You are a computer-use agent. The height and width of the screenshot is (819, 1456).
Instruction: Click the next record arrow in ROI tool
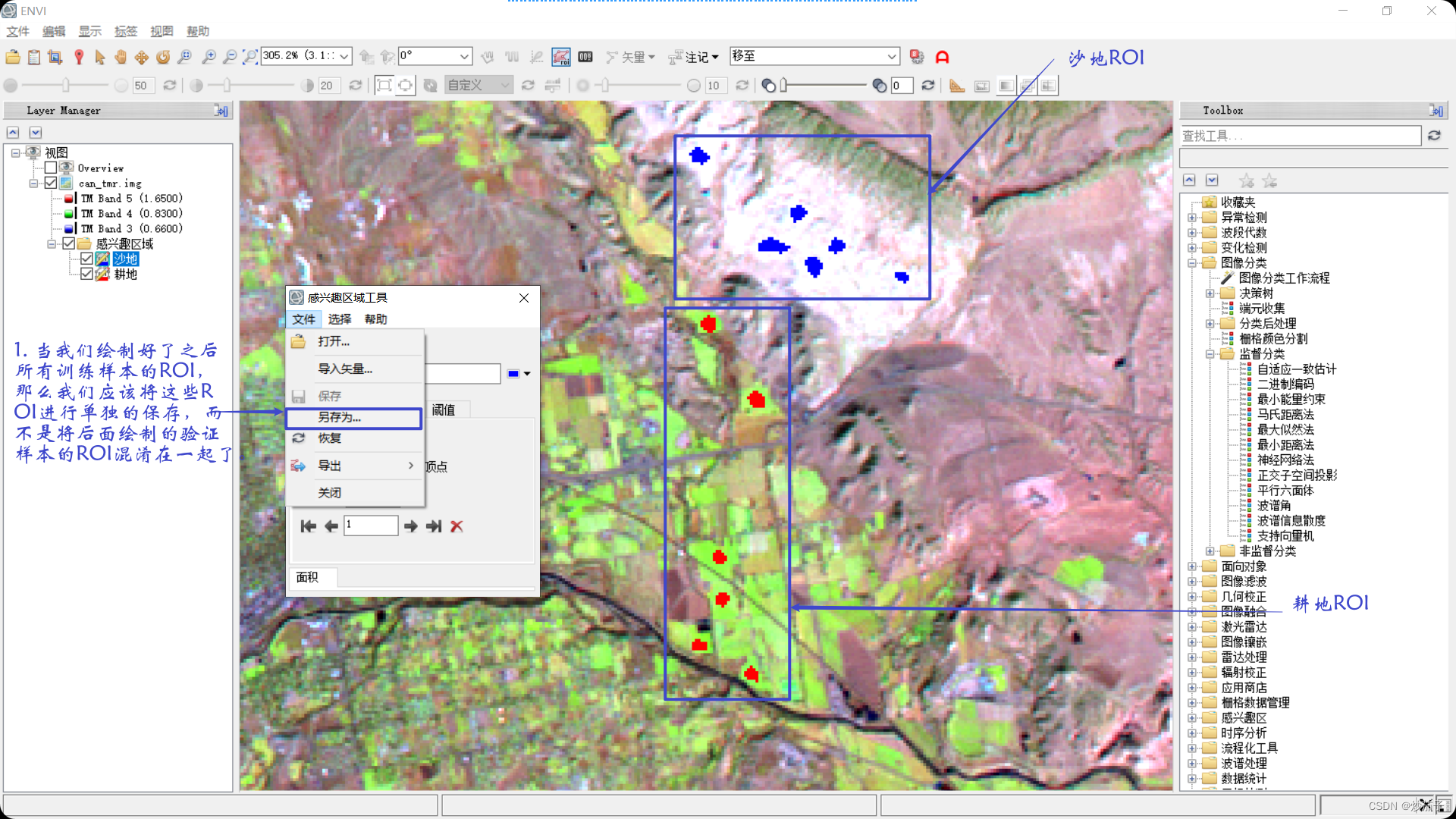pyautogui.click(x=410, y=526)
